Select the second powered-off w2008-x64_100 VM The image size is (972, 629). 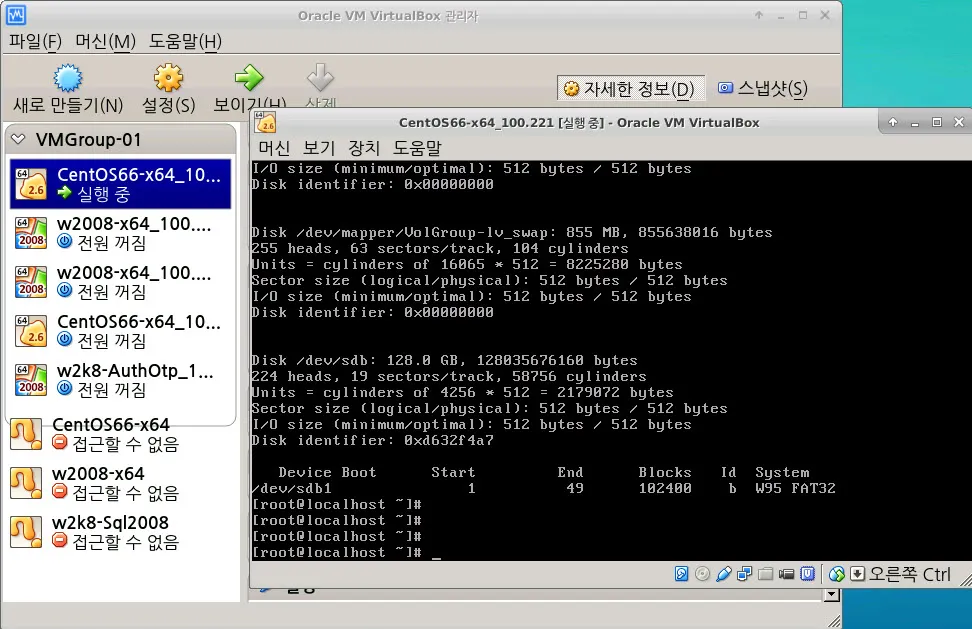click(x=120, y=281)
